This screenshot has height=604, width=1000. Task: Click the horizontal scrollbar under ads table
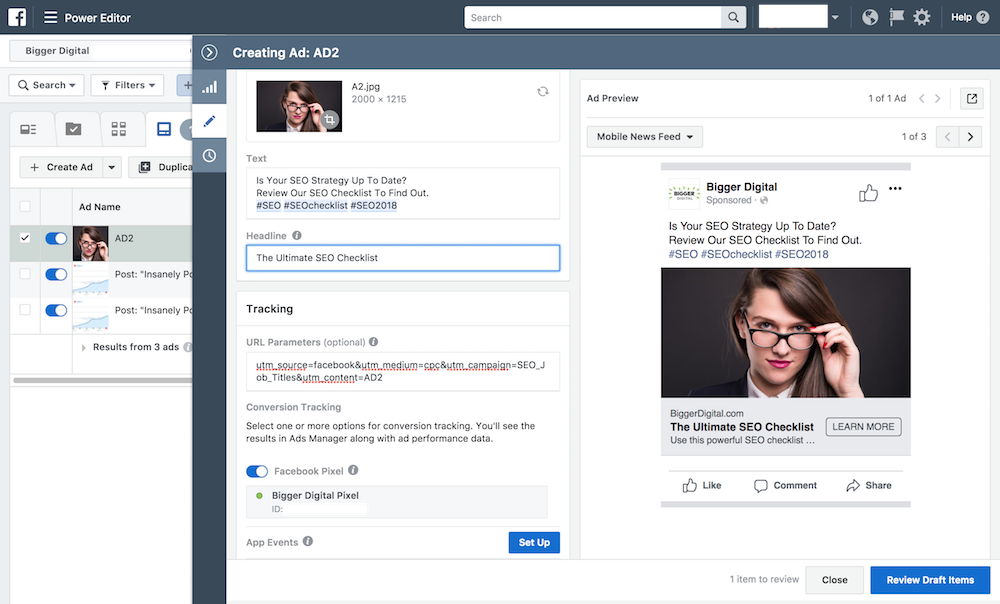(x=102, y=380)
